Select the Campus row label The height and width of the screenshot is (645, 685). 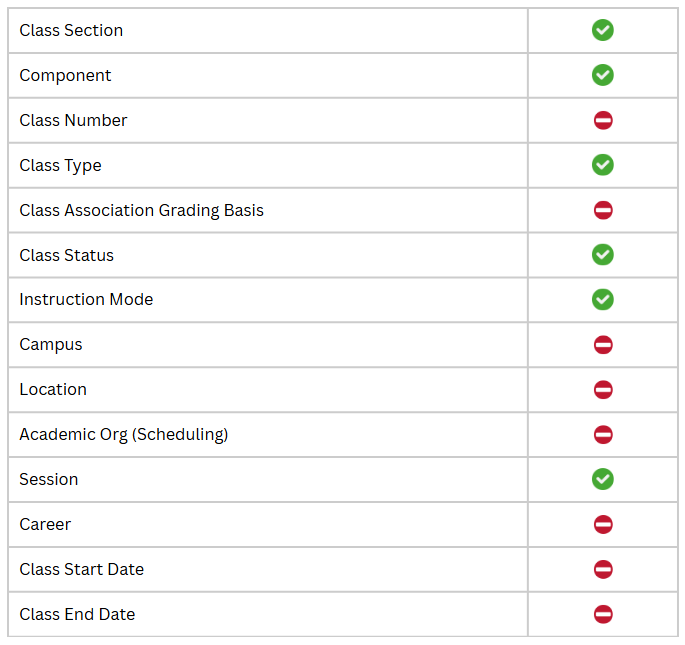(x=51, y=345)
